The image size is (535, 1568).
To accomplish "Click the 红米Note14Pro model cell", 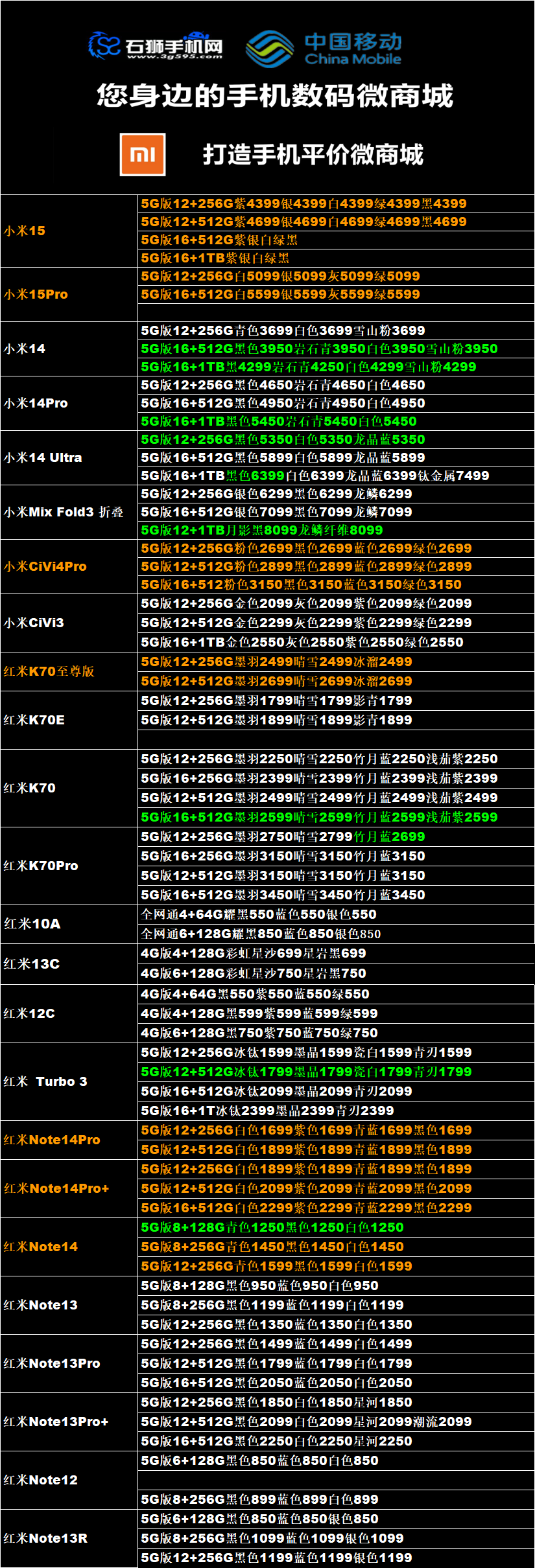I will [x=69, y=1140].
